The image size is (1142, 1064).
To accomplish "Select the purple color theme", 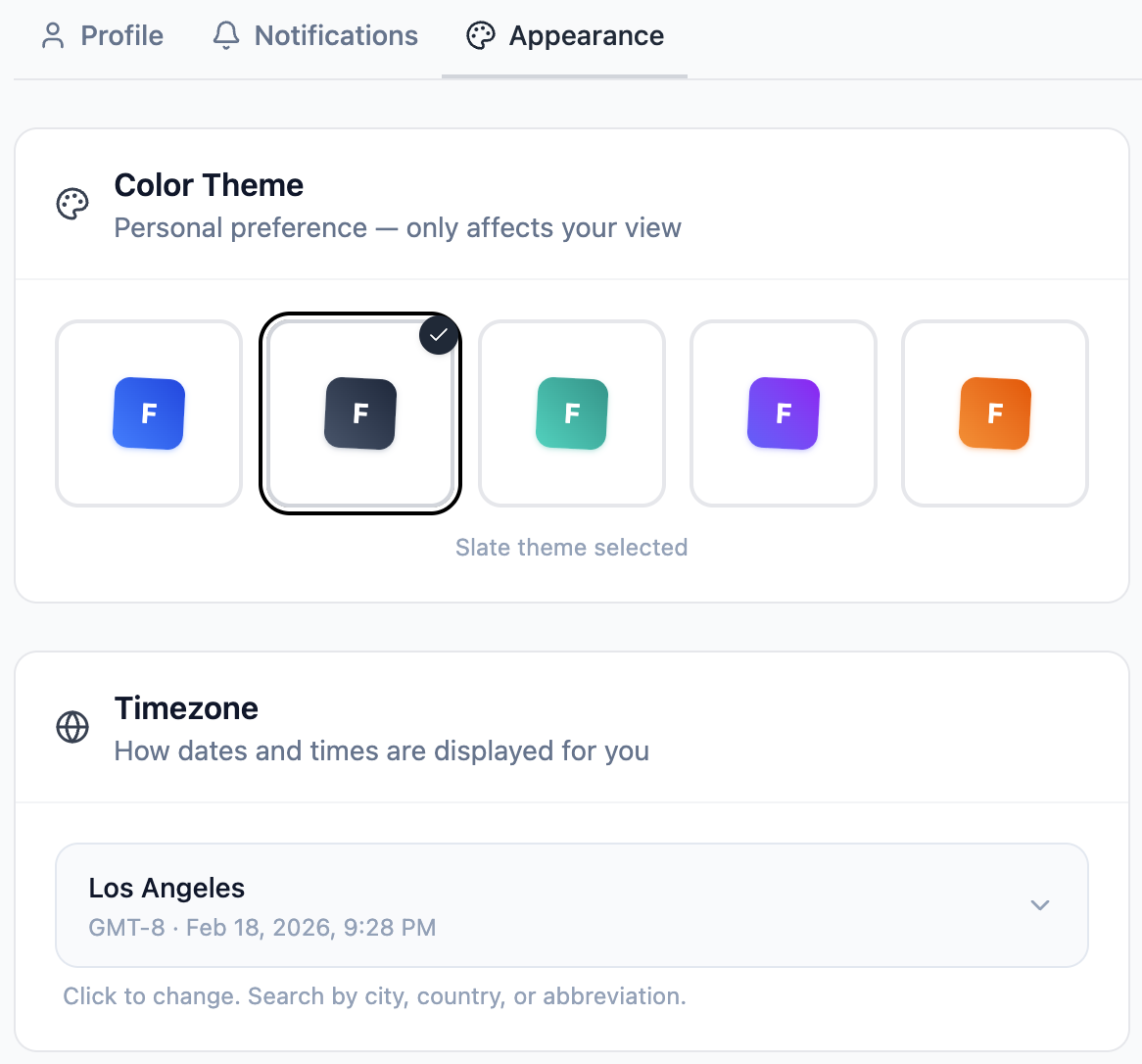I will [783, 413].
